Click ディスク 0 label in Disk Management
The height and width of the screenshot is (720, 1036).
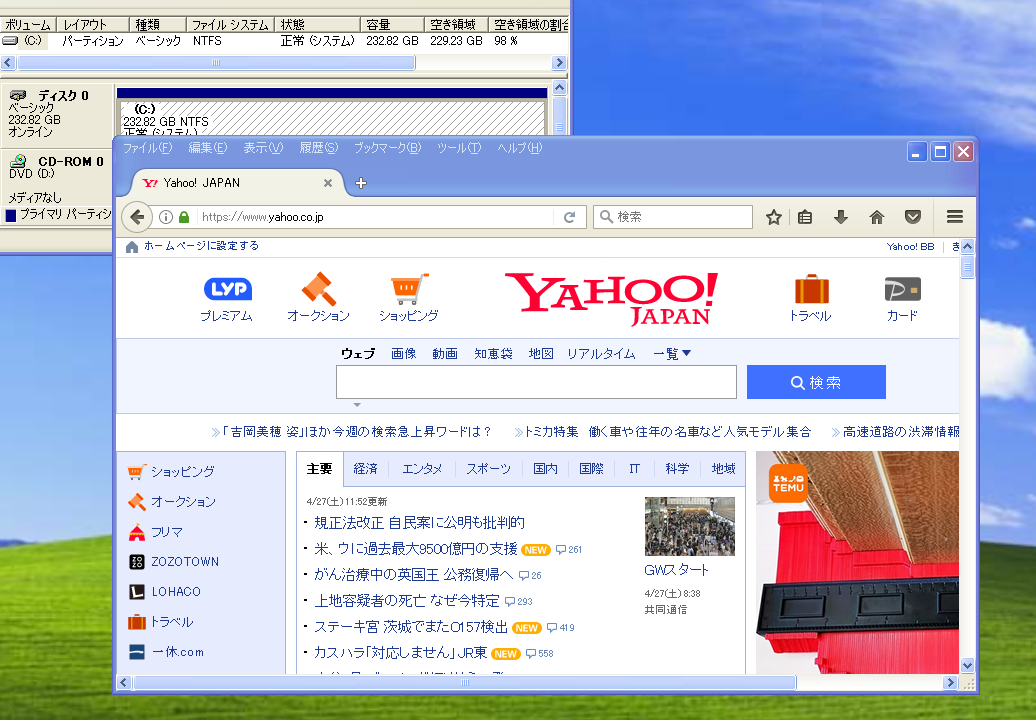[x=63, y=96]
